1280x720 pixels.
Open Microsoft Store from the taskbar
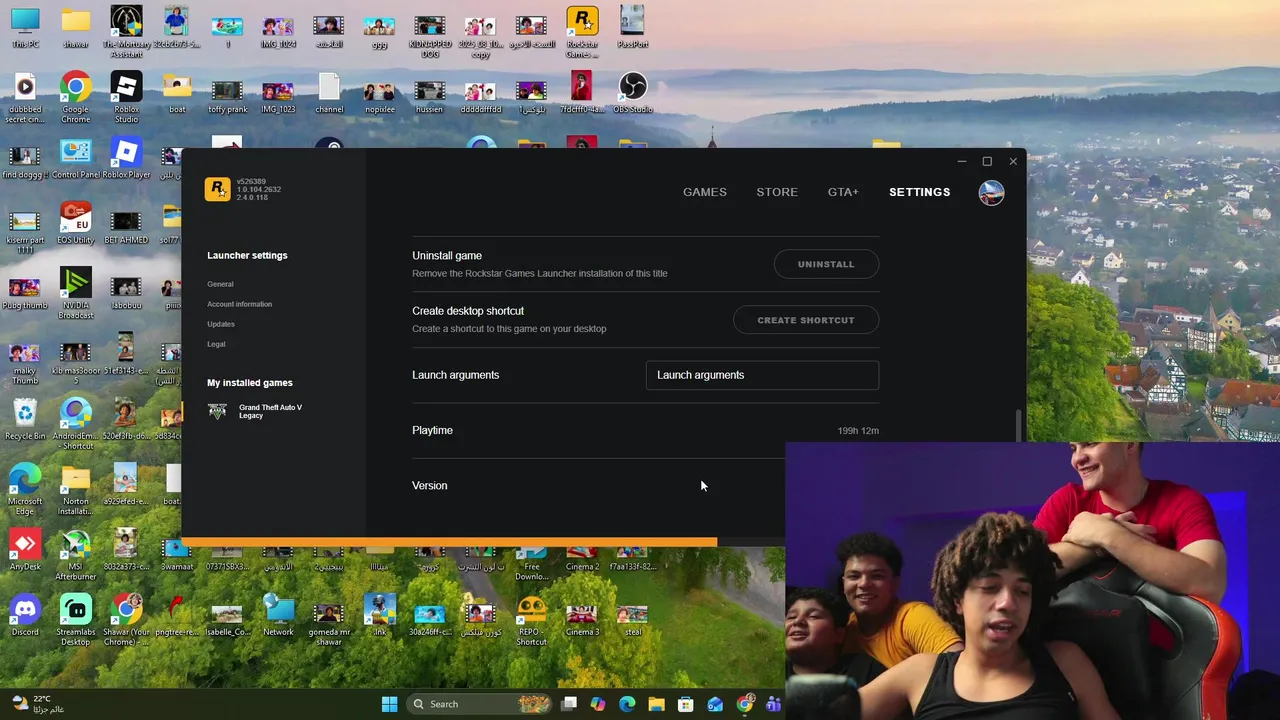(685, 704)
